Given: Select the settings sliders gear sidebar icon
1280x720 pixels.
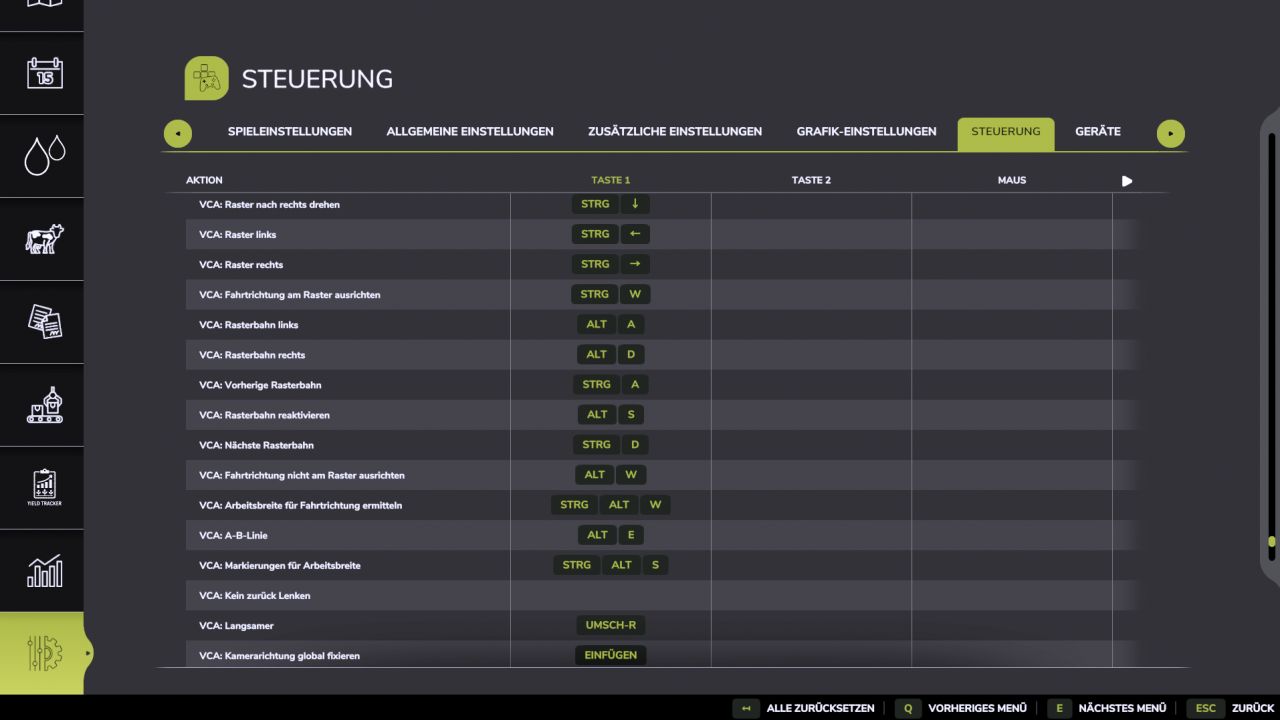Looking at the screenshot, I should coord(44,653).
